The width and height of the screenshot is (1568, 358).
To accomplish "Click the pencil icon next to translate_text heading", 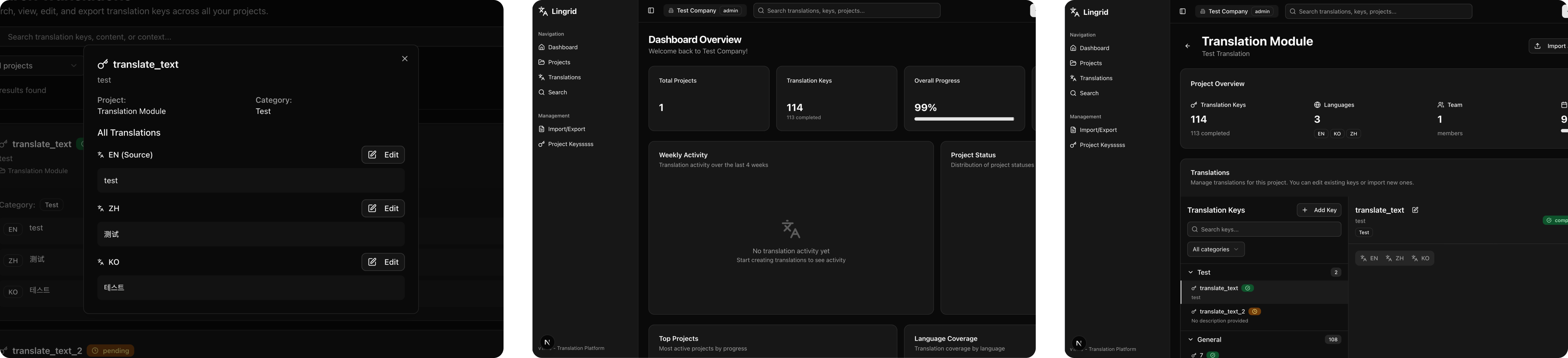I will (1415, 210).
